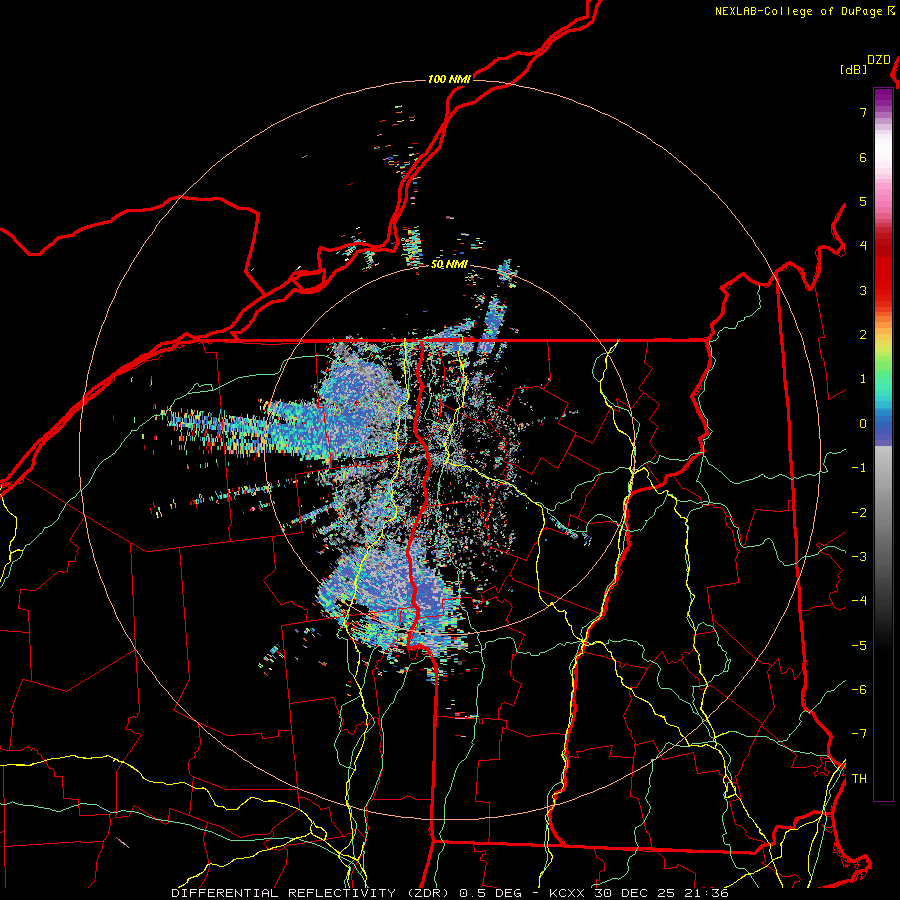Click the 50 NMI range ring label

pos(449,265)
